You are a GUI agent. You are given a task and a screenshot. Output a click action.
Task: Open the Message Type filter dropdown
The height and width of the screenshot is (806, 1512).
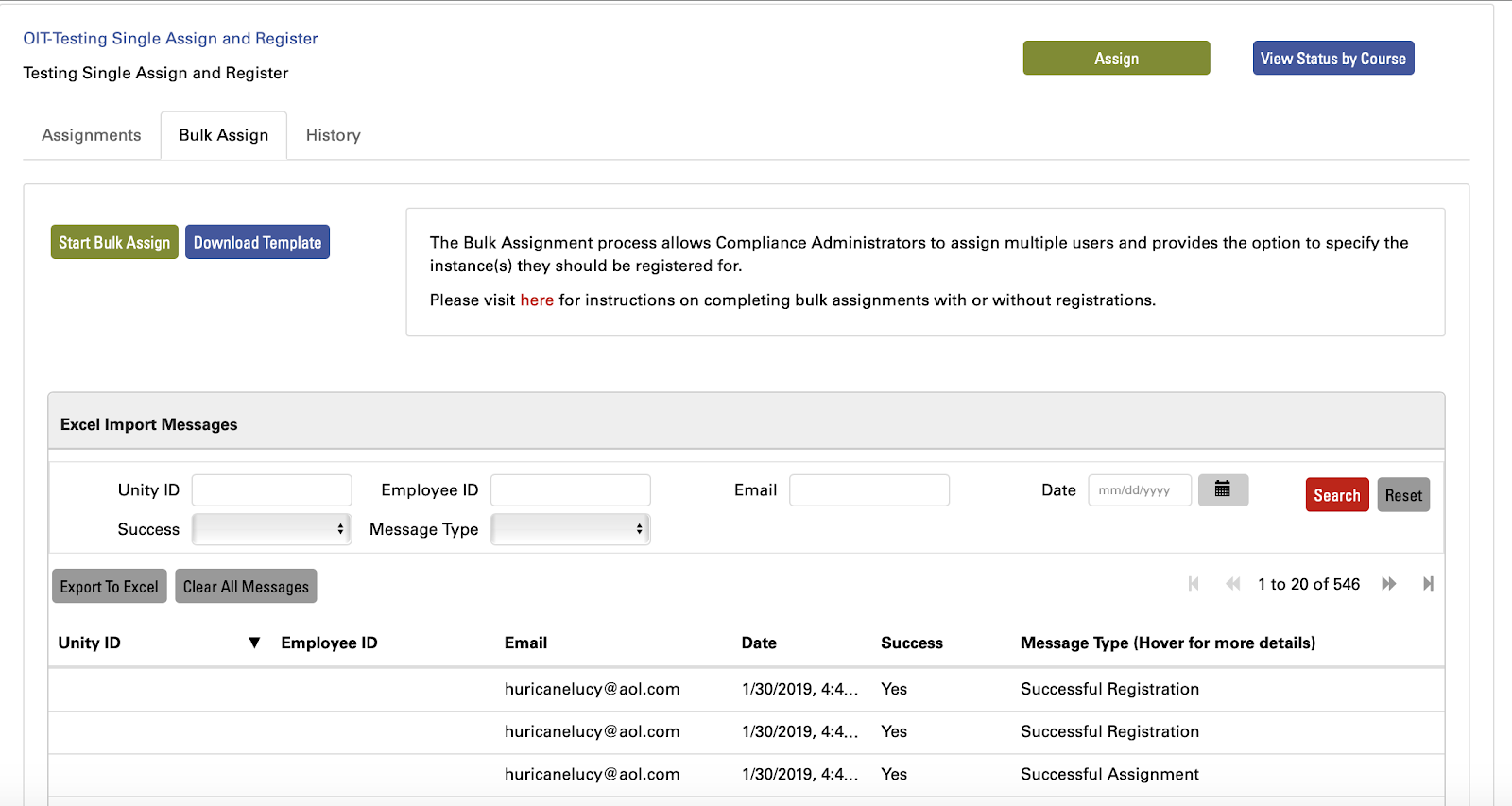[571, 529]
